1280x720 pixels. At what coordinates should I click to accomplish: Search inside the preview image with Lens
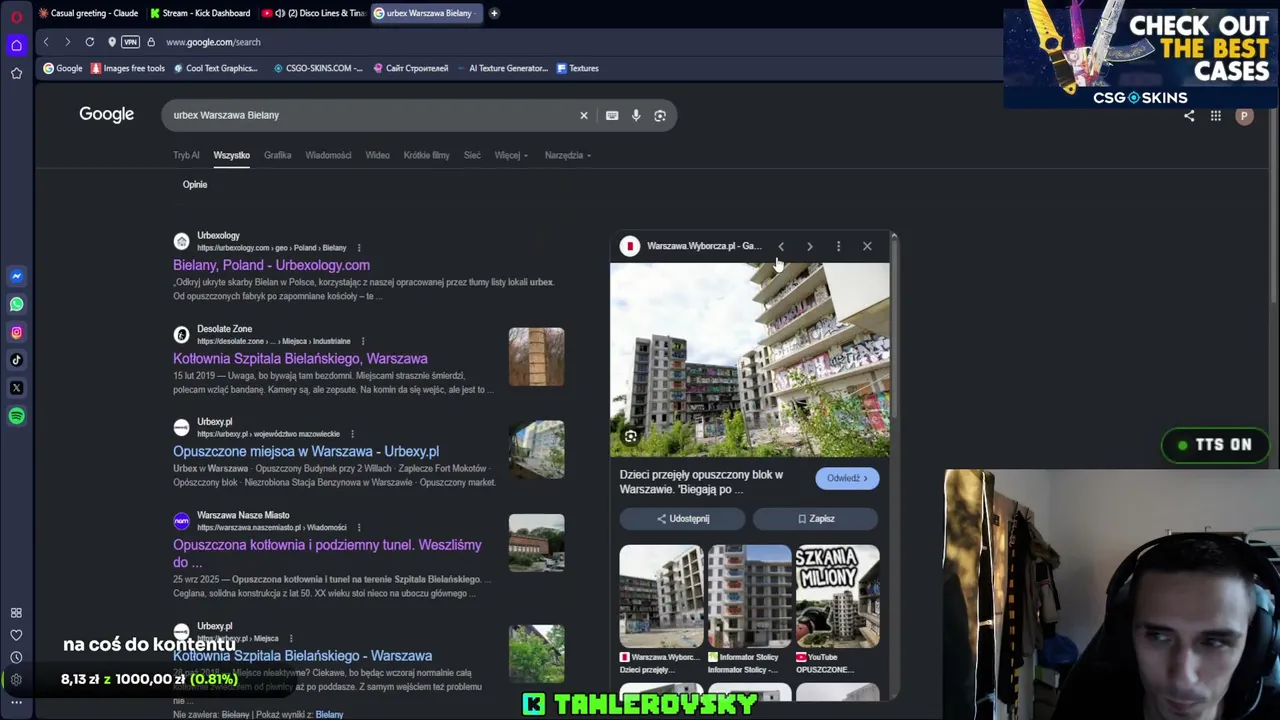click(631, 436)
